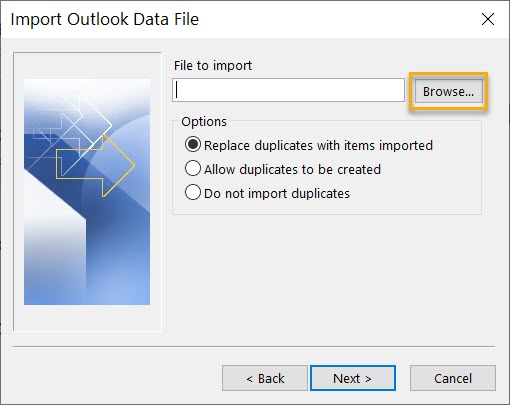Screen dimensions: 510x405
Task: Click the 'Allow duplicates to be created' label text
Action: pos(292,169)
